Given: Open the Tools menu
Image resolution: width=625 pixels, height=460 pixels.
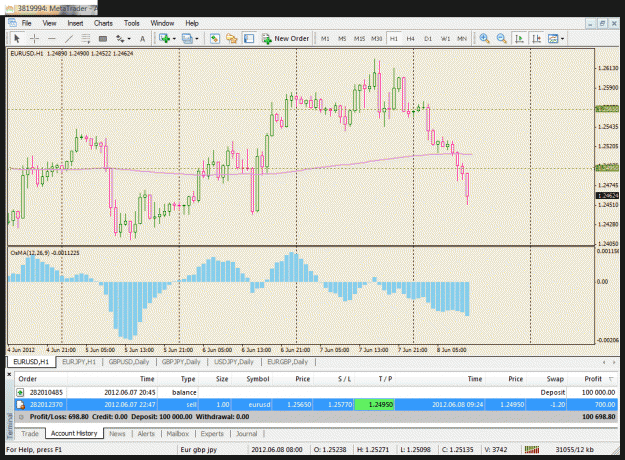Looking at the screenshot, I should 132,23.
